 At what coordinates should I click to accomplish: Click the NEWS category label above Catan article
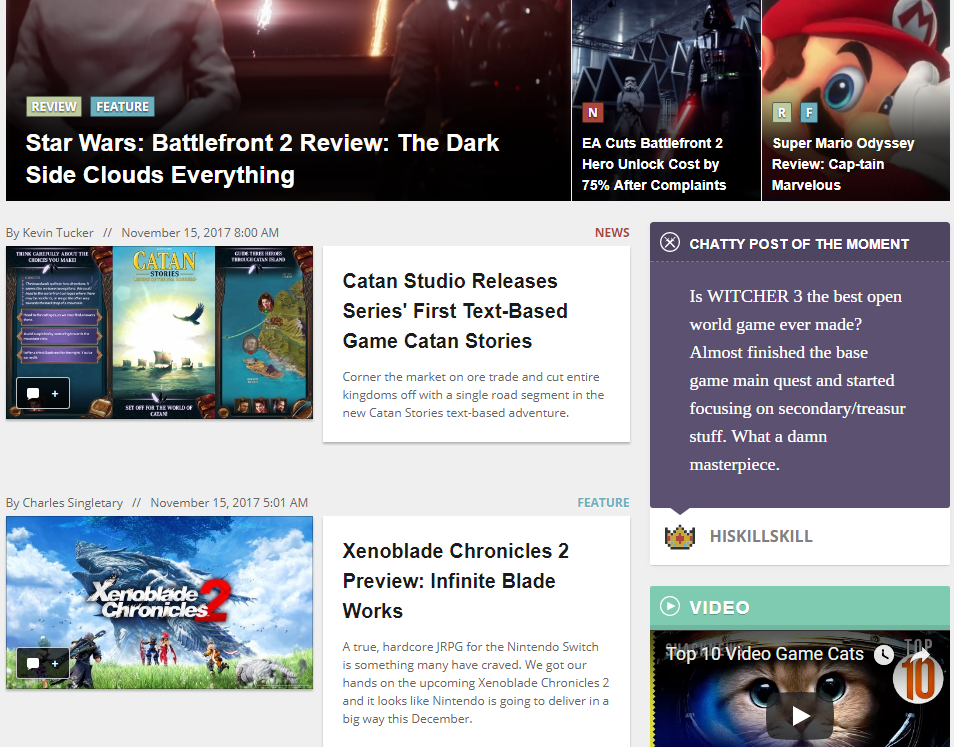612,232
